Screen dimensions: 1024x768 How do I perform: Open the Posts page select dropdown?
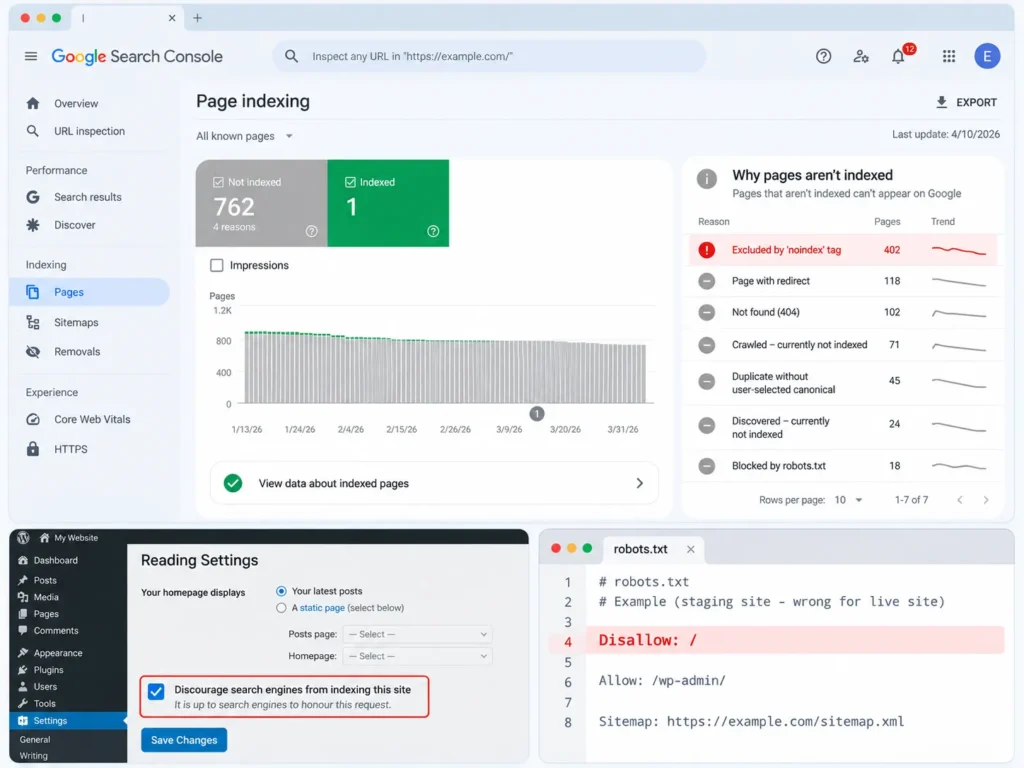(x=417, y=634)
